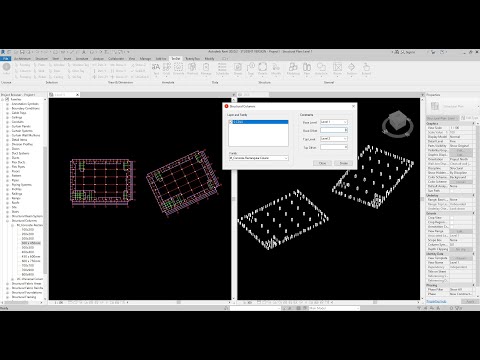Open the Top Level dropdown
480x360 pixels.
[345, 139]
